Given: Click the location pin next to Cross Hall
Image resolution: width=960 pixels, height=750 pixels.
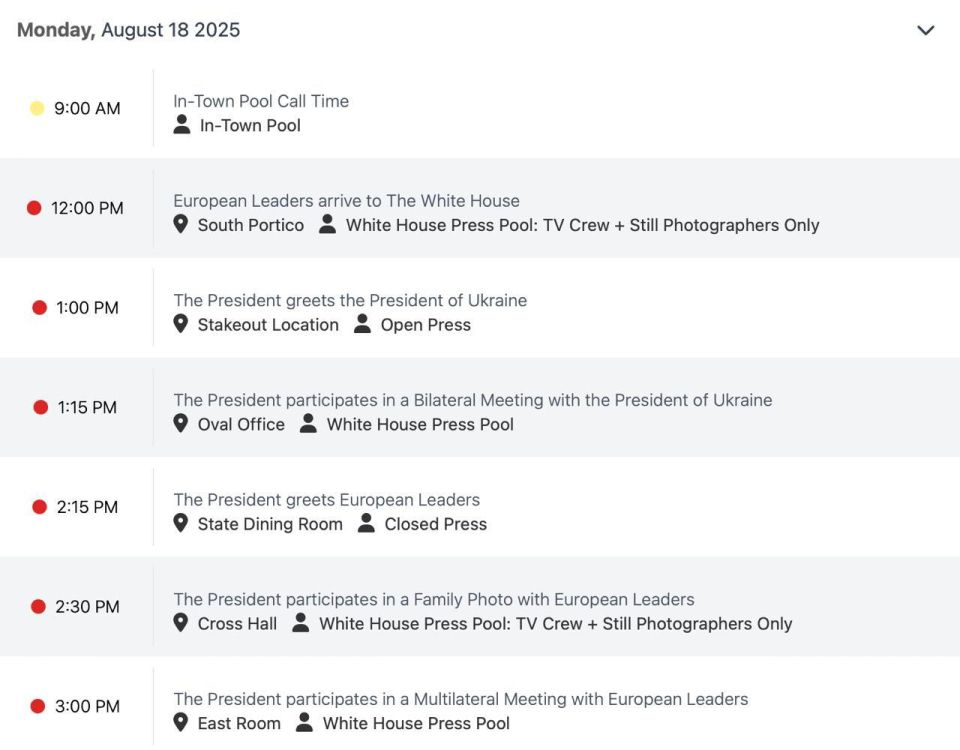Looking at the screenshot, I should [x=180, y=623].
